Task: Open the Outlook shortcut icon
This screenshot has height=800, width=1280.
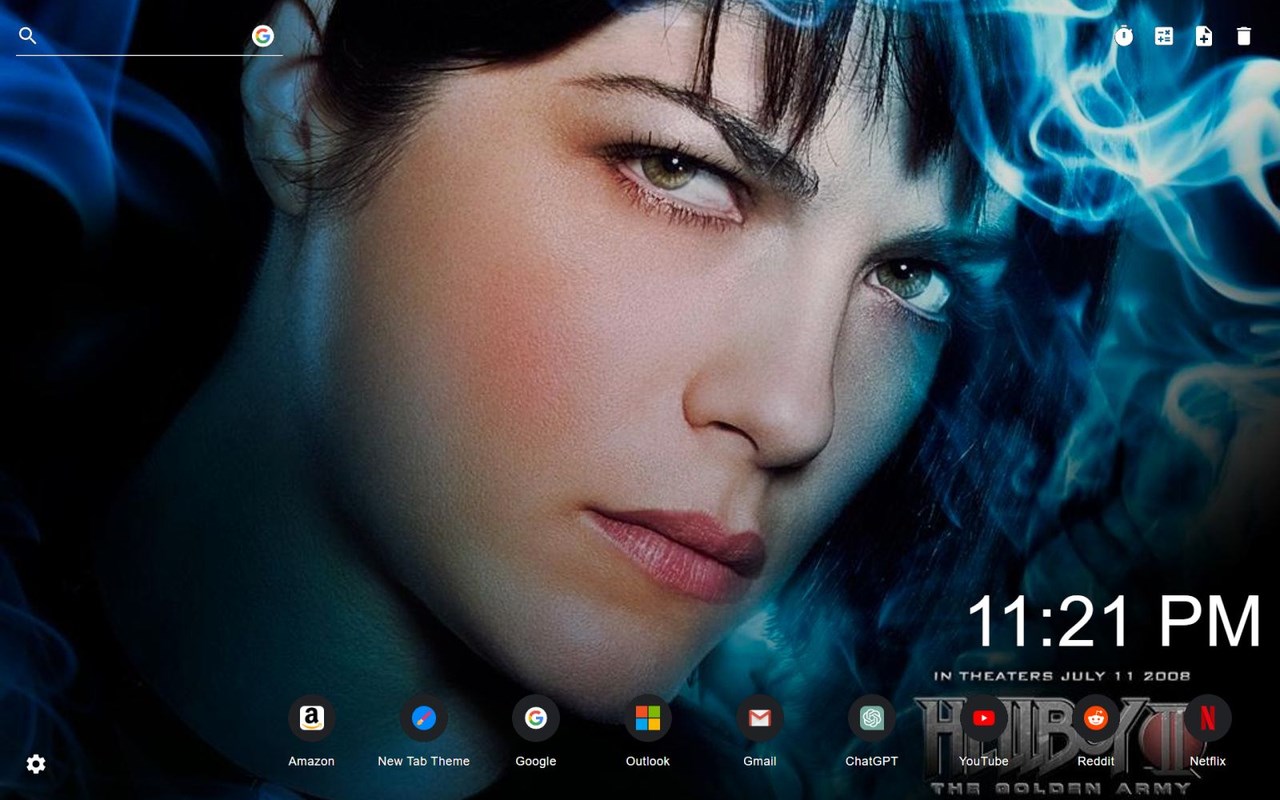Action: click(648, 718)
